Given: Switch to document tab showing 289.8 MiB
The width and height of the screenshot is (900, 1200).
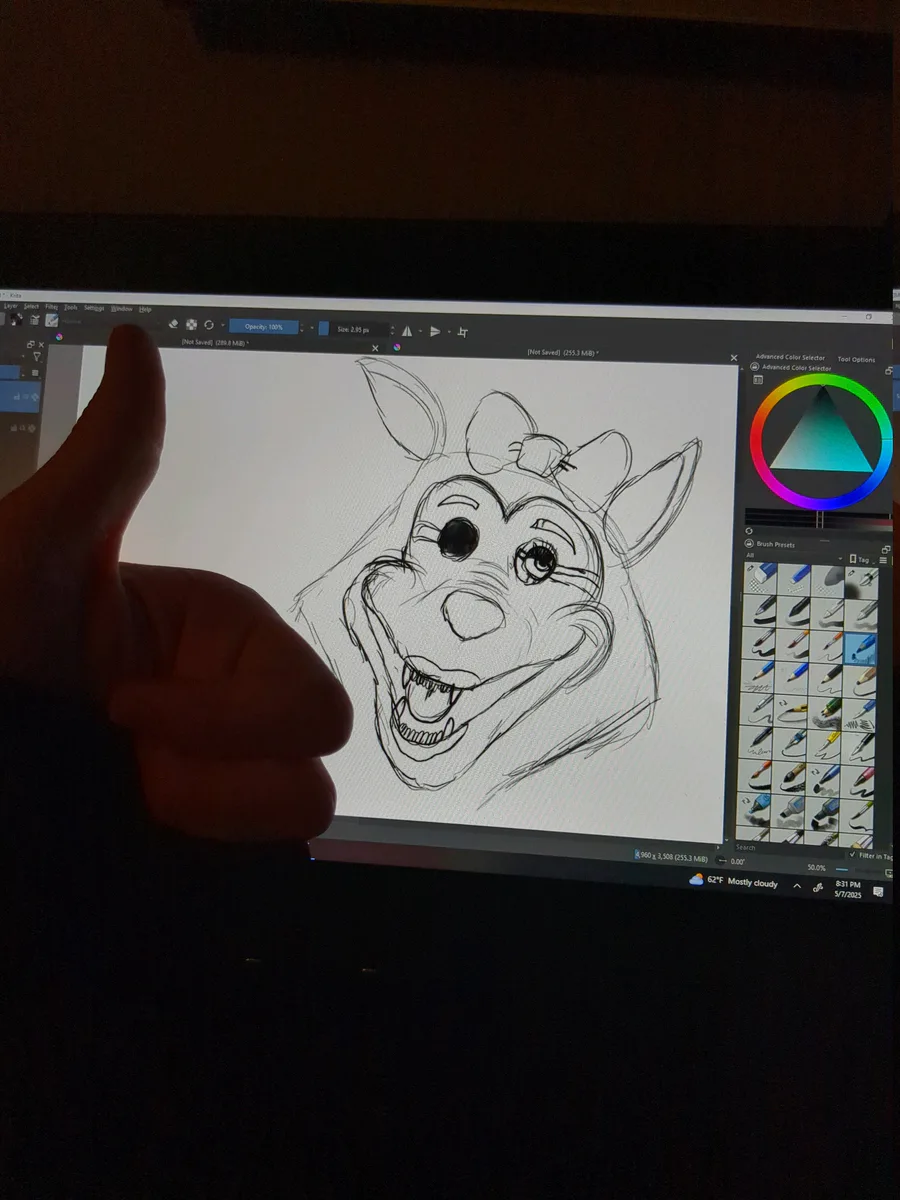Looking at the screenshot, I should (x=215, y=342).
